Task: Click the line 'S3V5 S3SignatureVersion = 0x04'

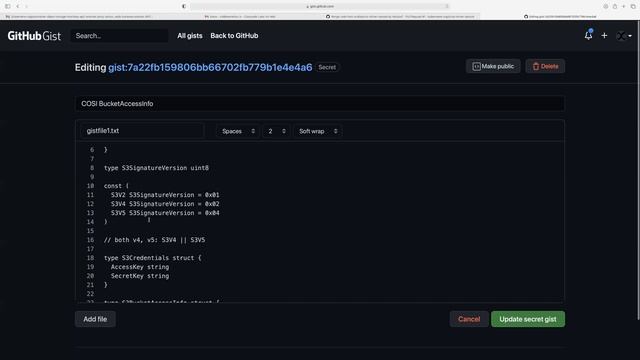Action: point(165,213)
